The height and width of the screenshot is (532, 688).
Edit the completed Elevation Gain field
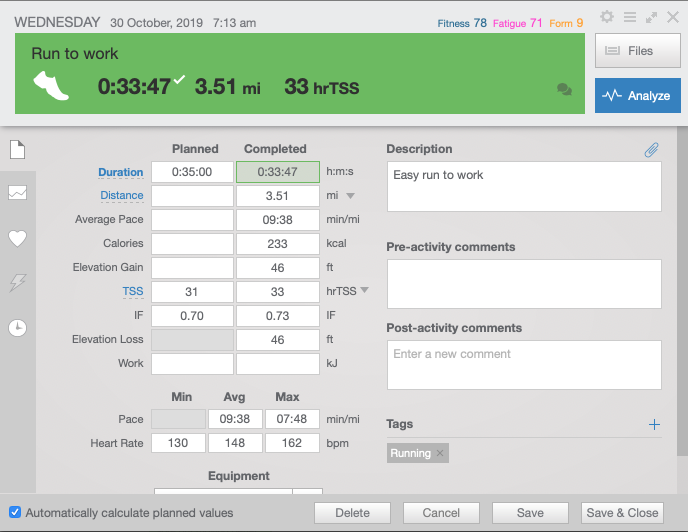tap(278, 268)
